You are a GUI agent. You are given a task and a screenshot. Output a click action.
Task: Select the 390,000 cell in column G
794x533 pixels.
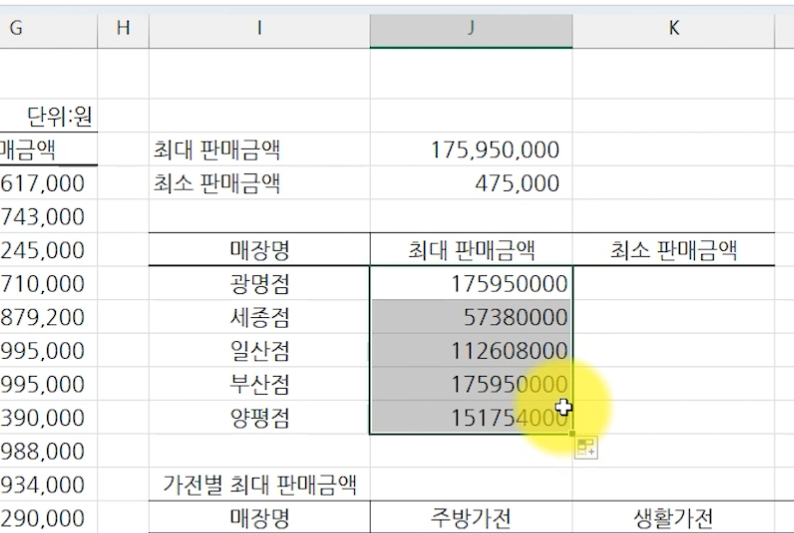(49, 418)
